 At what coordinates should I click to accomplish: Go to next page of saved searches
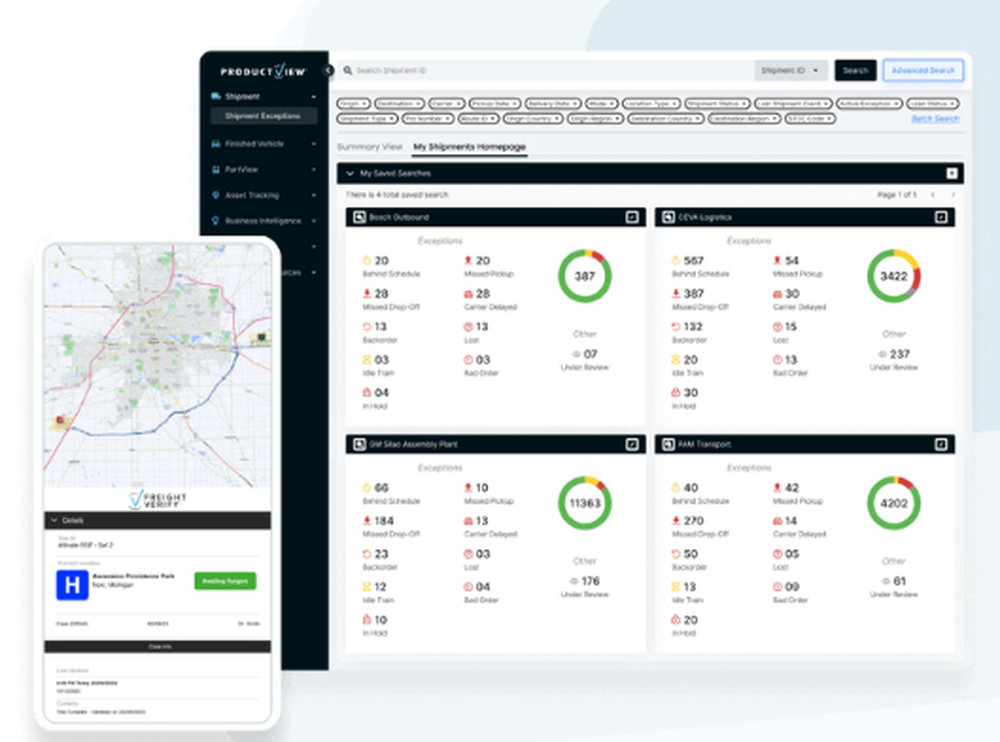tap(953, 195)
